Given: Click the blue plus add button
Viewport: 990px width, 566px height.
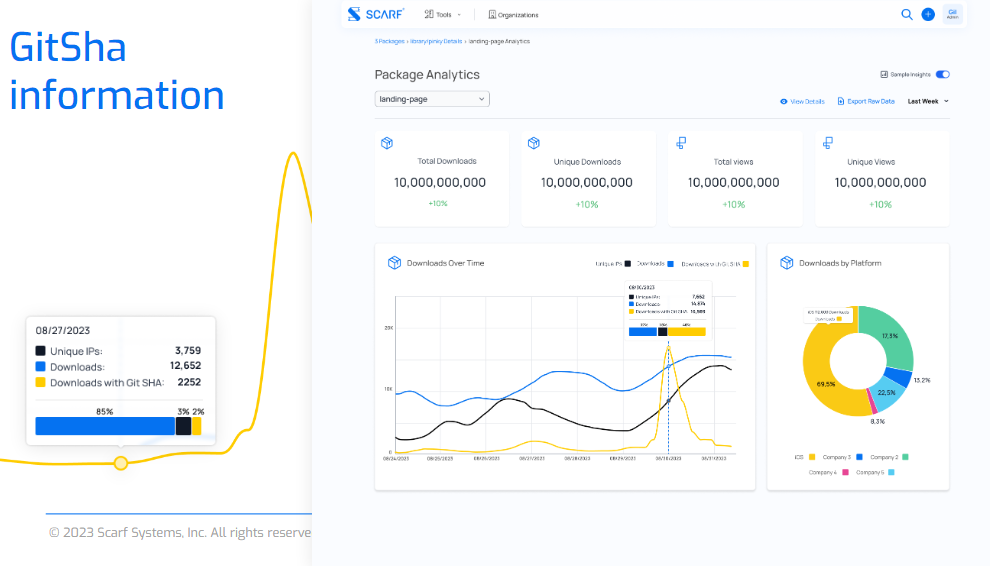Looking at the screenshot, I should point(928,14).
